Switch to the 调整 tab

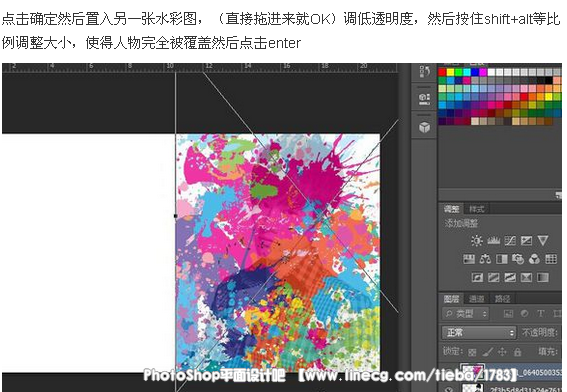pos(451,209)
